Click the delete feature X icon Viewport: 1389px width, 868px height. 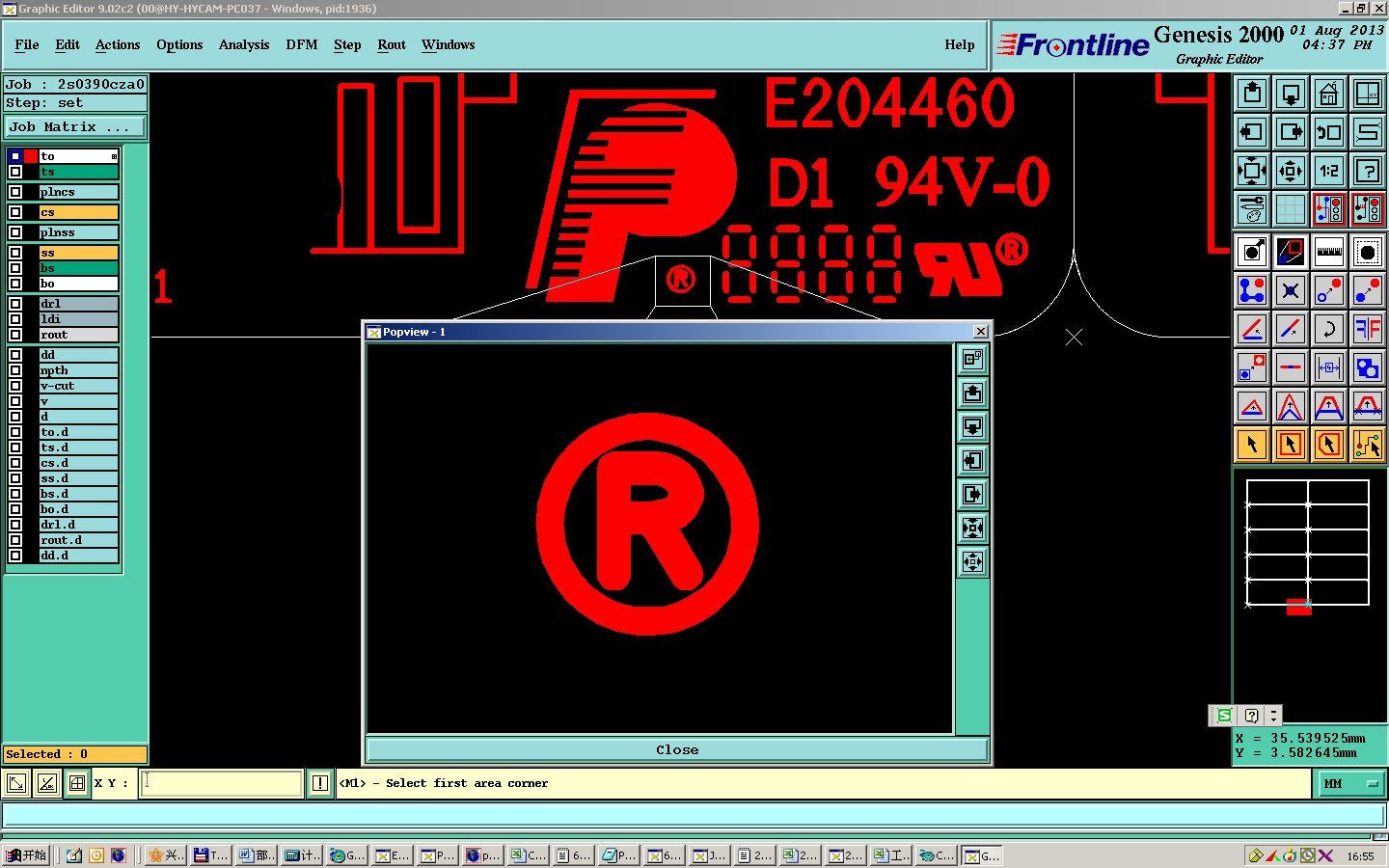[1291, 290]
